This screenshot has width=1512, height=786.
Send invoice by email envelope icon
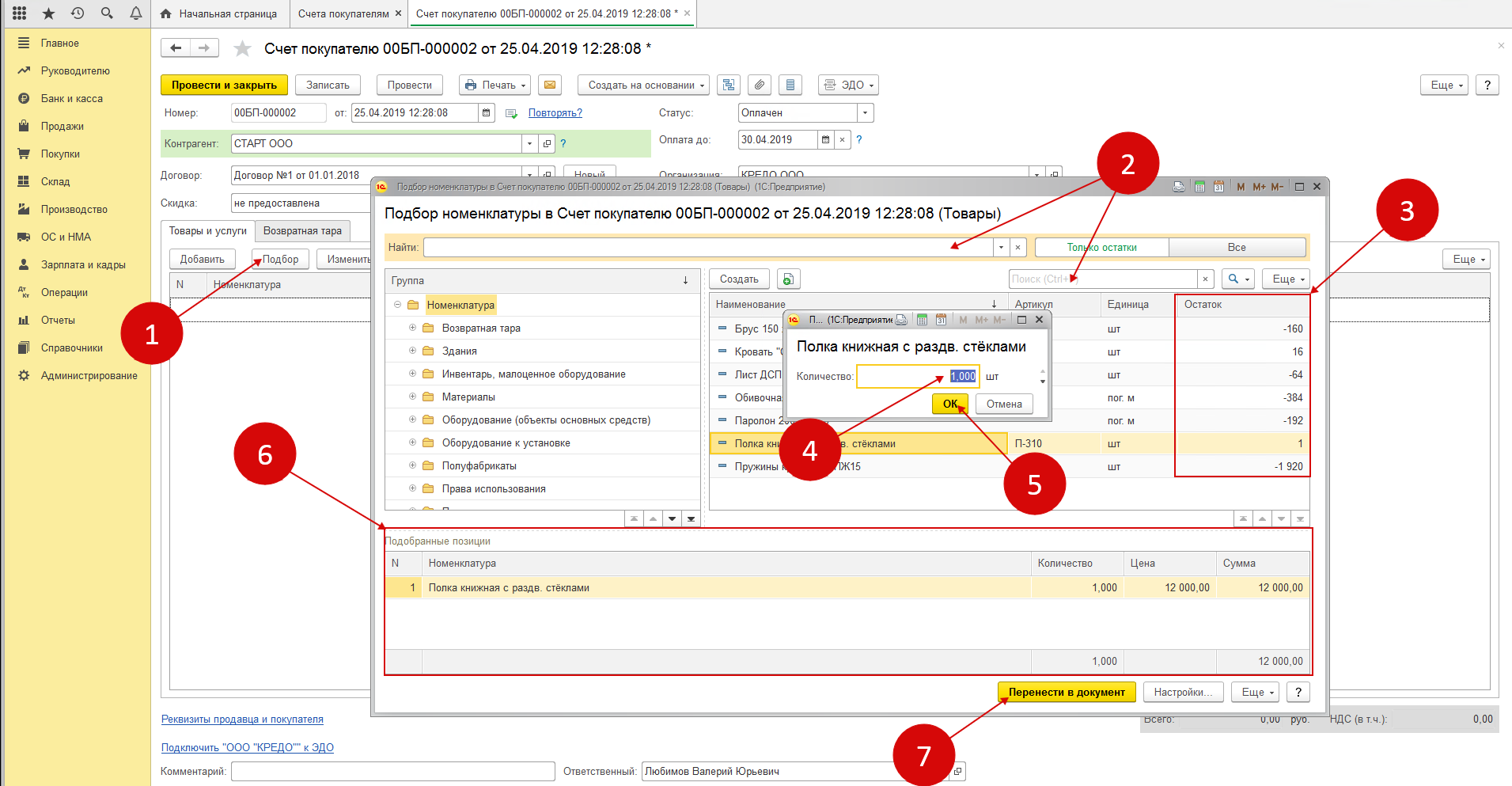click(550, 85)
